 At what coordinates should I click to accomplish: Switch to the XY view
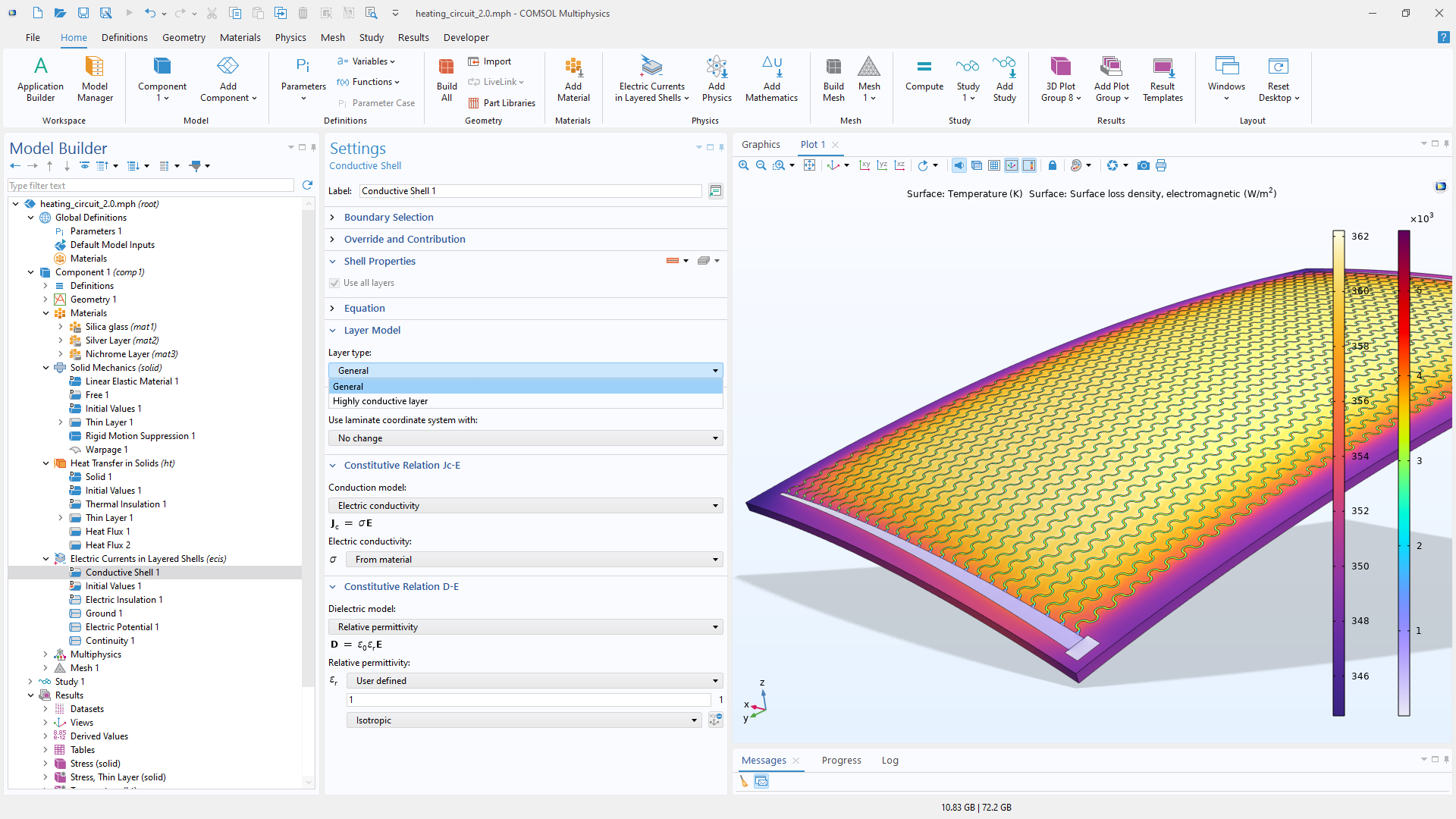click(864, 165)
